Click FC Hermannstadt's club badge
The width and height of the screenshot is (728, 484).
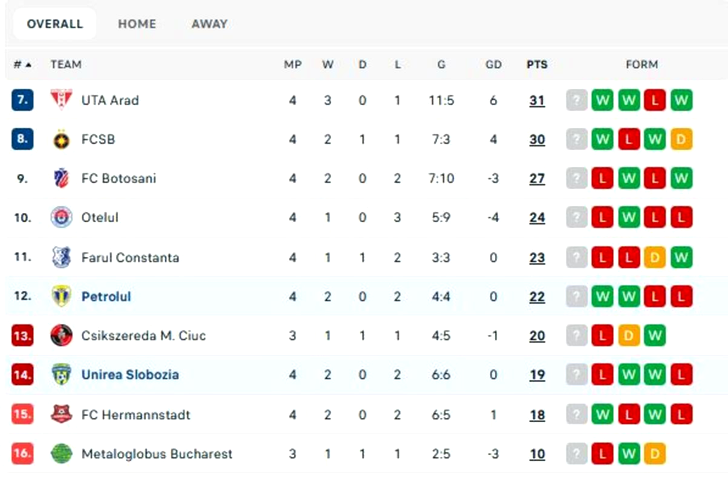pos(61,415)
